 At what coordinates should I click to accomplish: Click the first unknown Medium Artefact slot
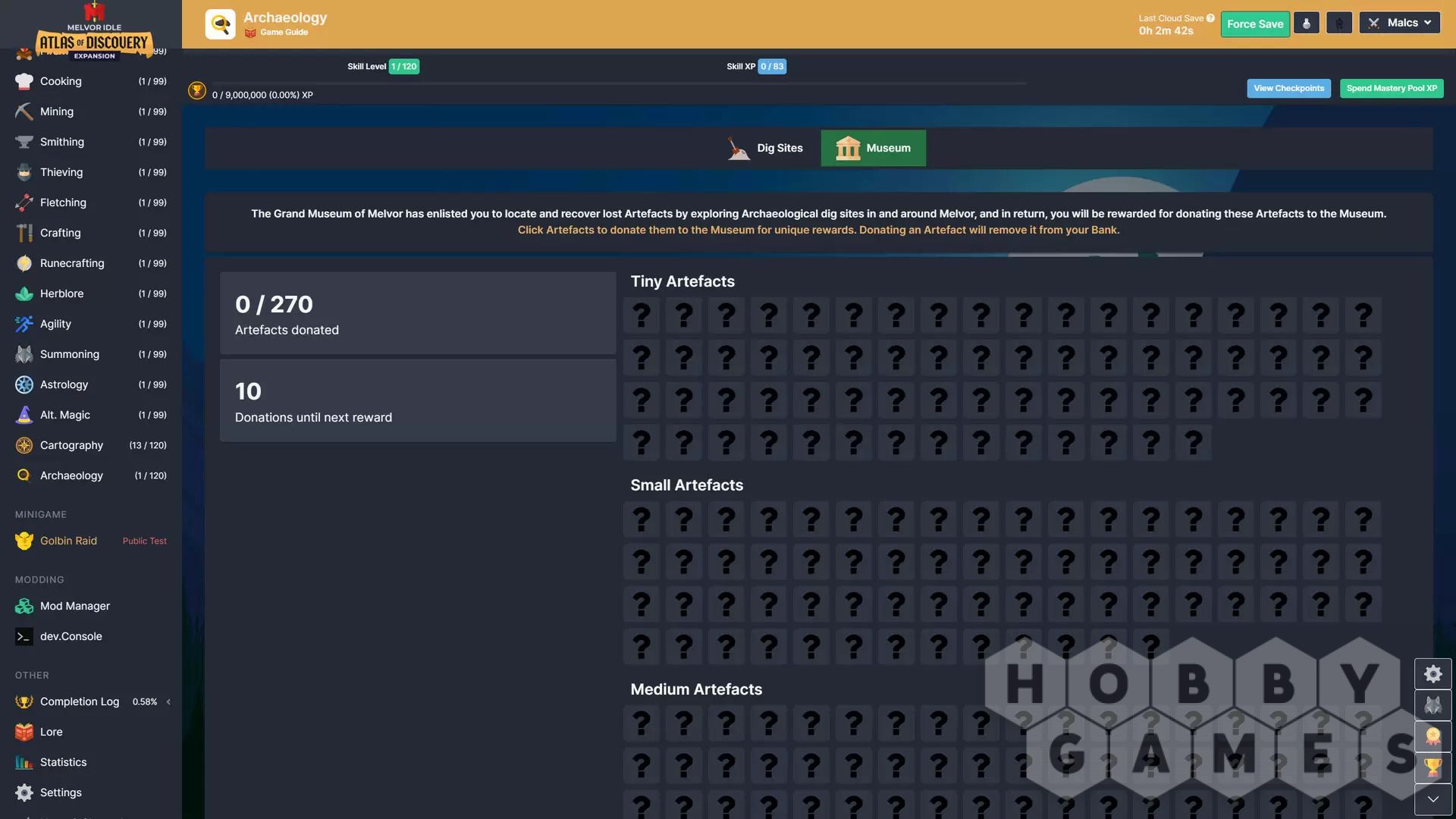pyautogui.click(x=642, y=723)
